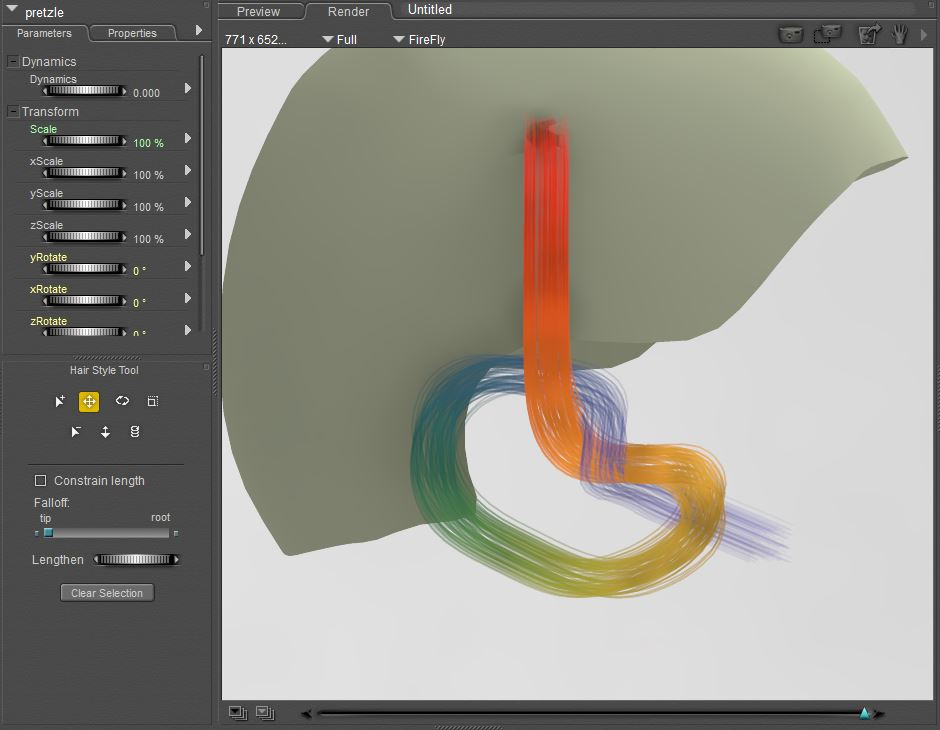Click the hand pan icon in render toolbar
Screen dimensions: 940x730
click(x=899, y=34)
